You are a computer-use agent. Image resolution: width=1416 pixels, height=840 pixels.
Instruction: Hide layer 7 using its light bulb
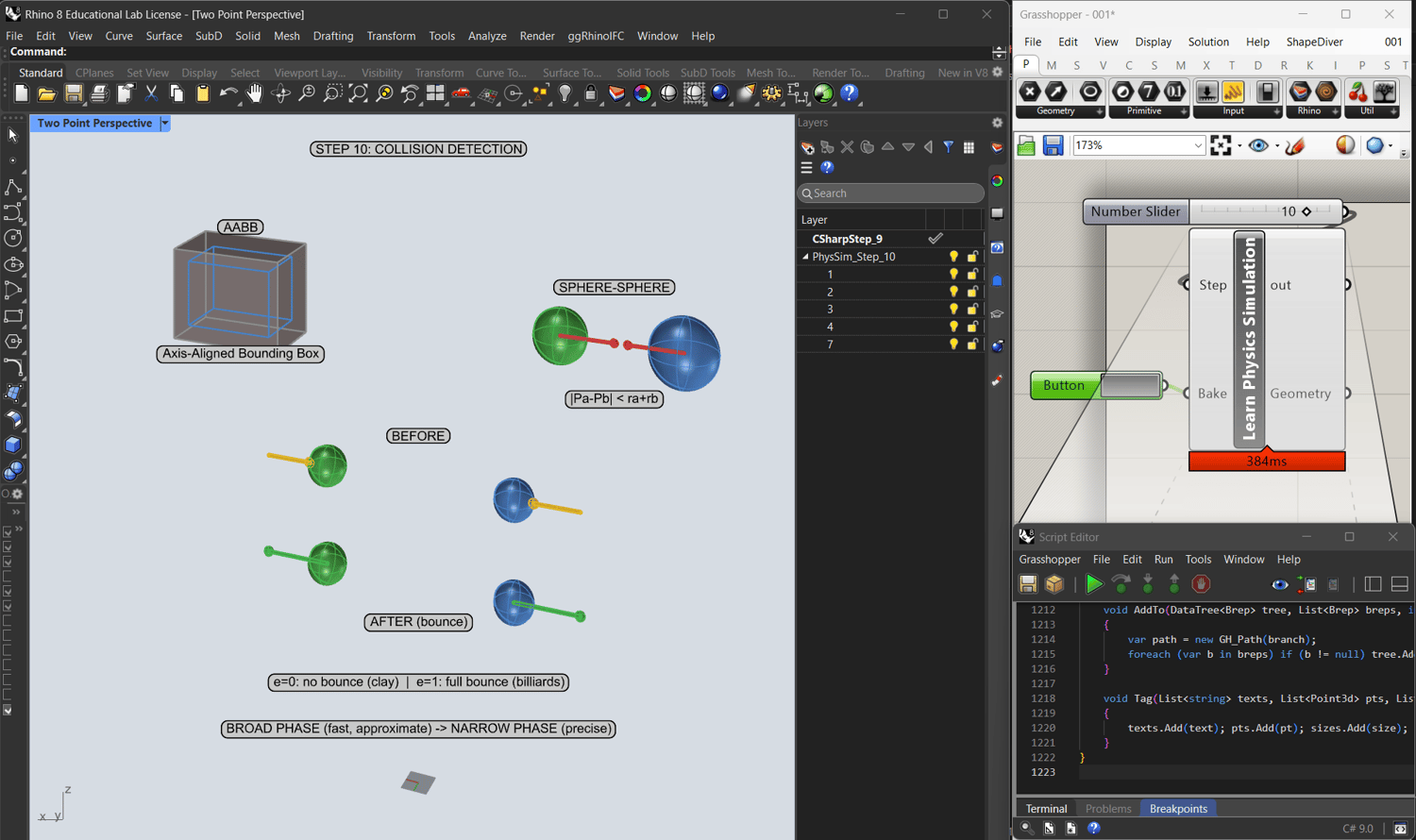[953, 344]
